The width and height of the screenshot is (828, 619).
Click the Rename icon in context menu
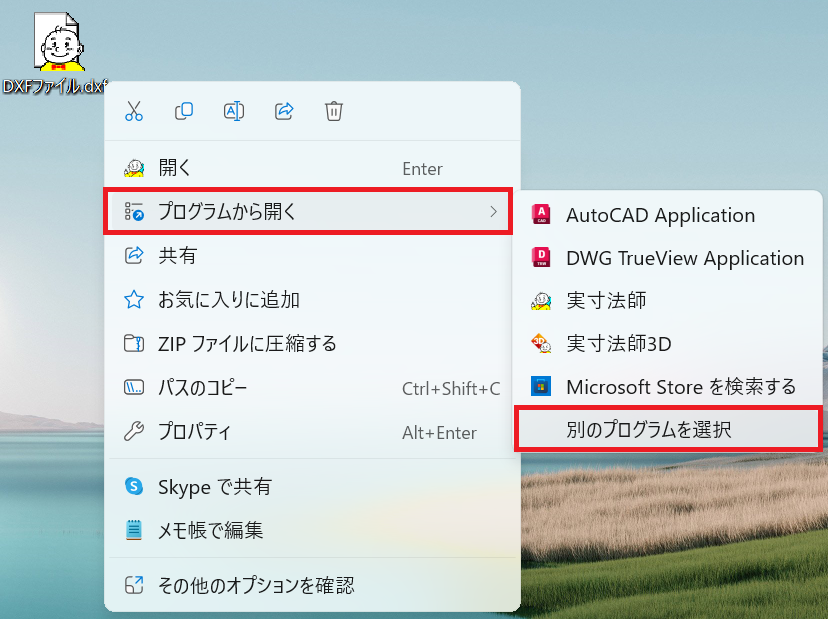point(234,111)
